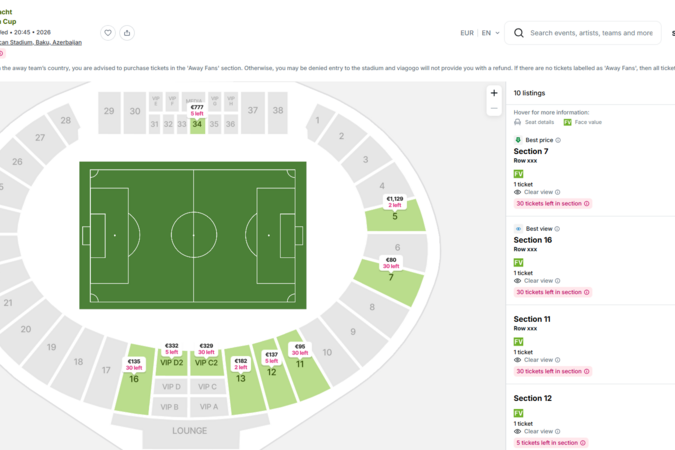
Task: Open the stadium location link in Baku
Action: [x=42, y=43]
